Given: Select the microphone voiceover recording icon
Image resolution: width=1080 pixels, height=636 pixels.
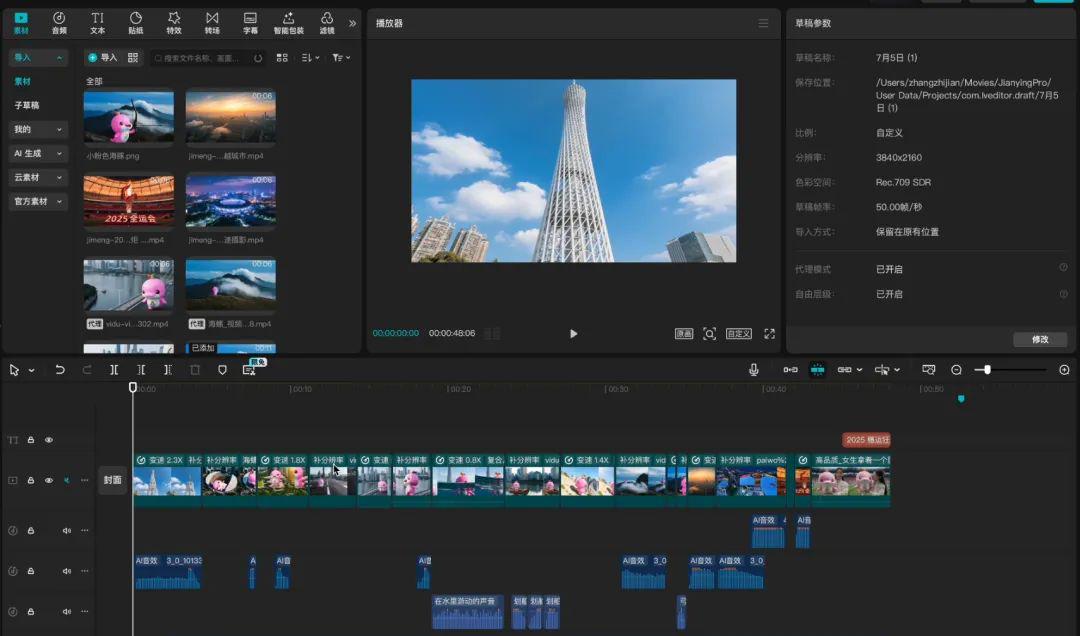Looking at the screenshot, I should tap(754, 369).
